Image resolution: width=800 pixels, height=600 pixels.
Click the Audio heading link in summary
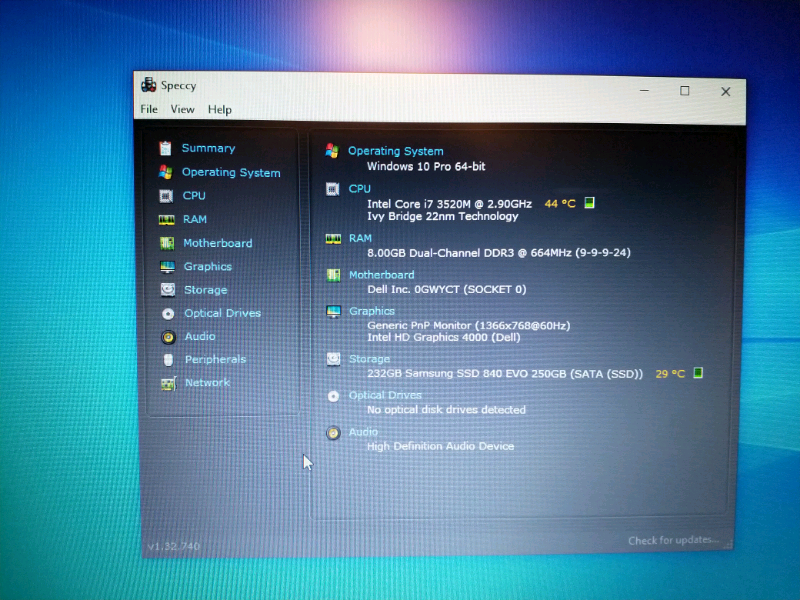point(363,432)
